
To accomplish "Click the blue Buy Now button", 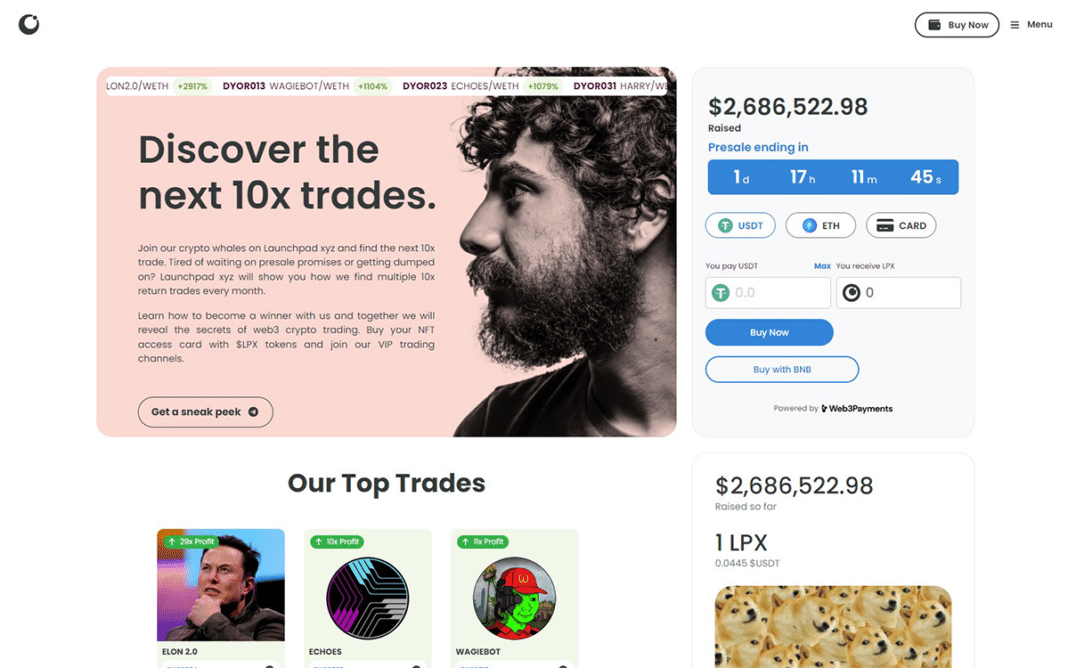I will tap(769, 332).
